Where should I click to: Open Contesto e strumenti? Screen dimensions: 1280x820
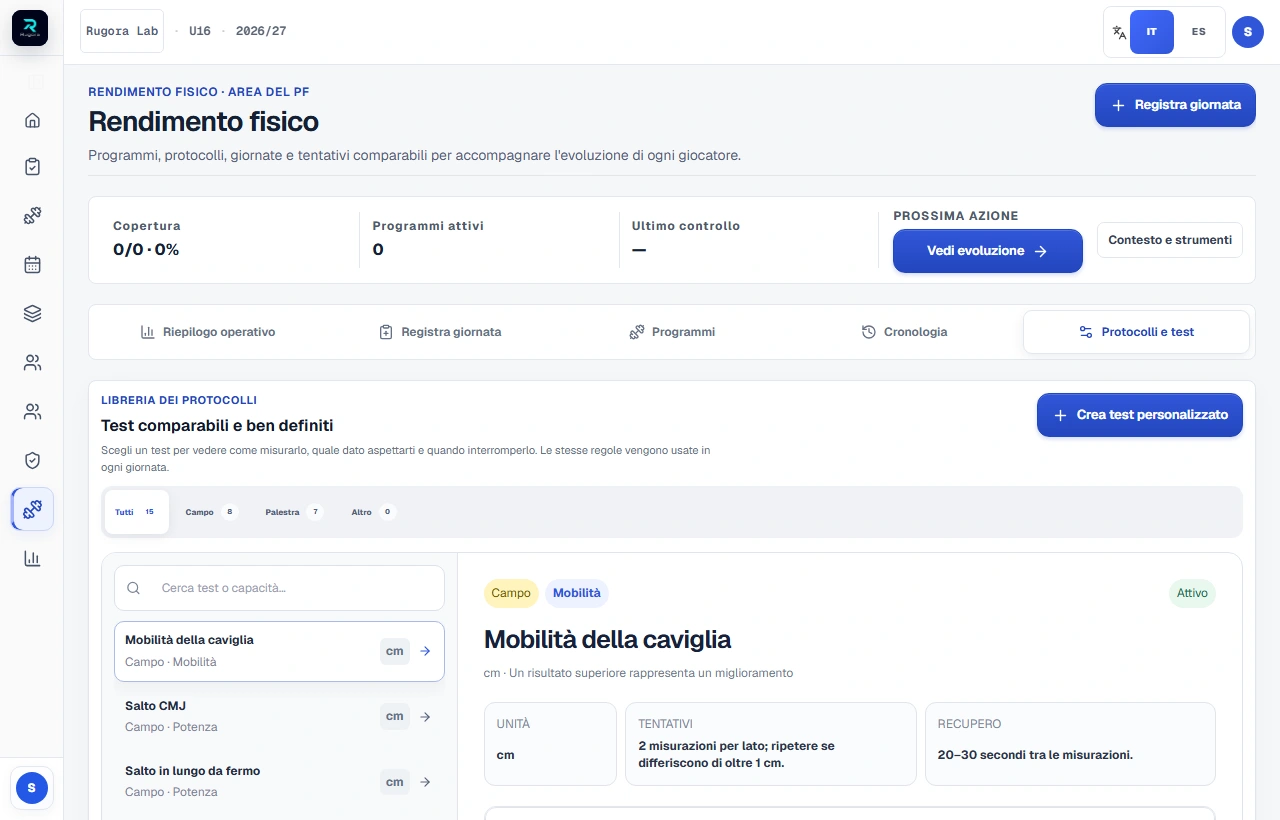click(1170, 240)
